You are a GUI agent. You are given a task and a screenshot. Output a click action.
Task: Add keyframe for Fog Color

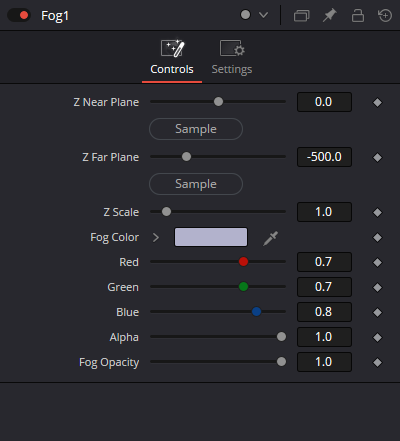377,237
